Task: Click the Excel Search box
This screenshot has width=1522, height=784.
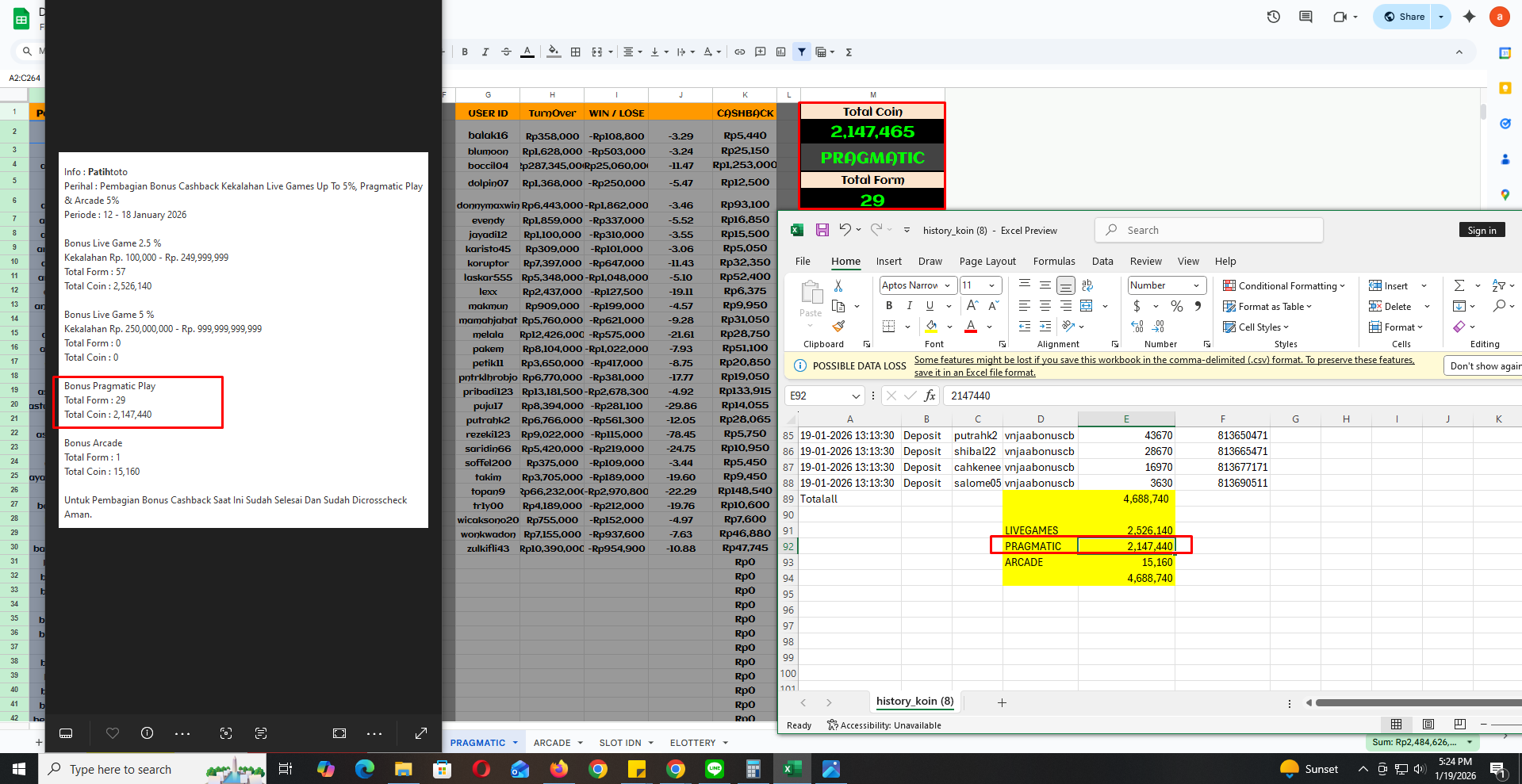Action: tap(1209, 230)
